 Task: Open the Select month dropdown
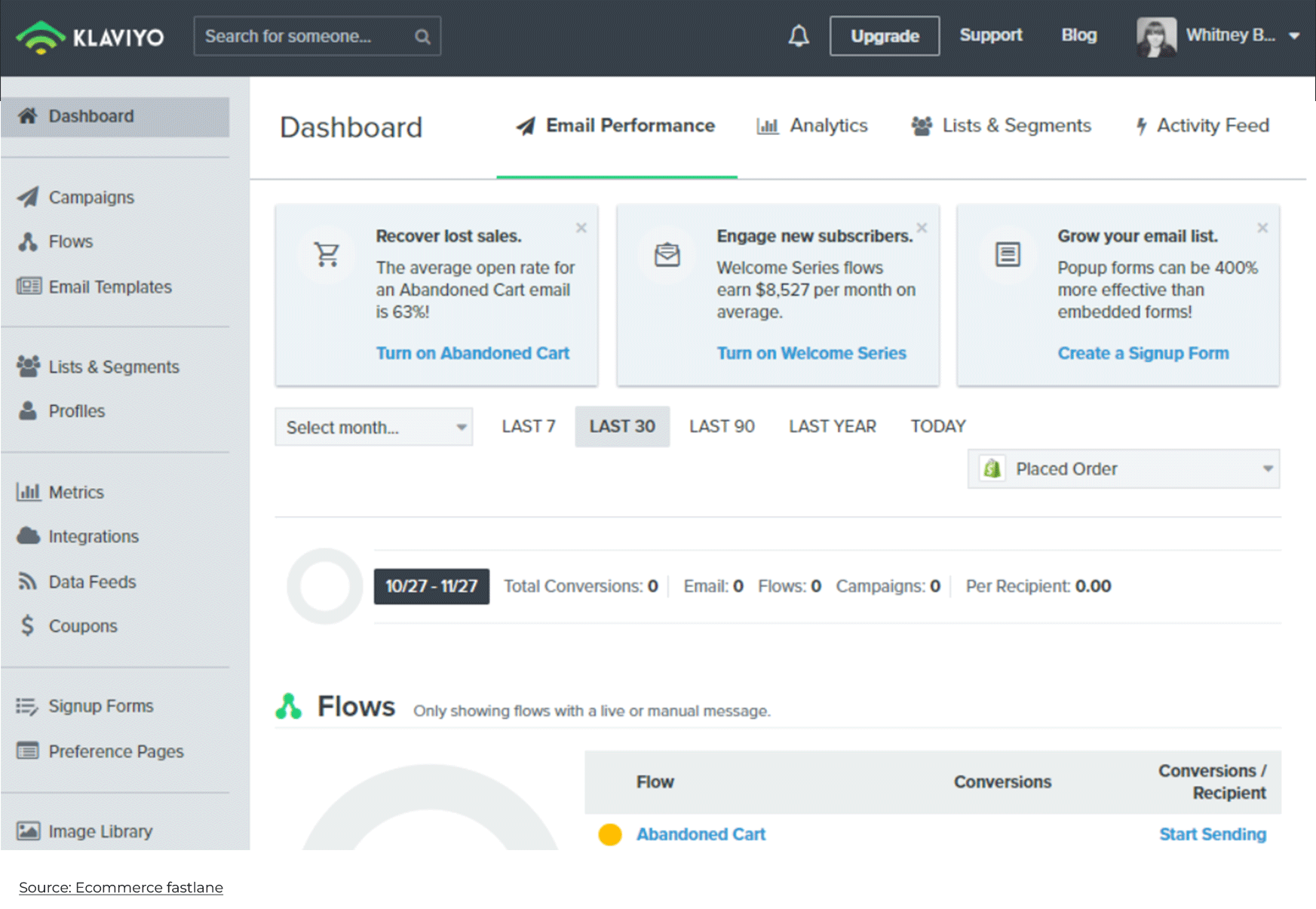pyautogui.click(x=374, y=427)
